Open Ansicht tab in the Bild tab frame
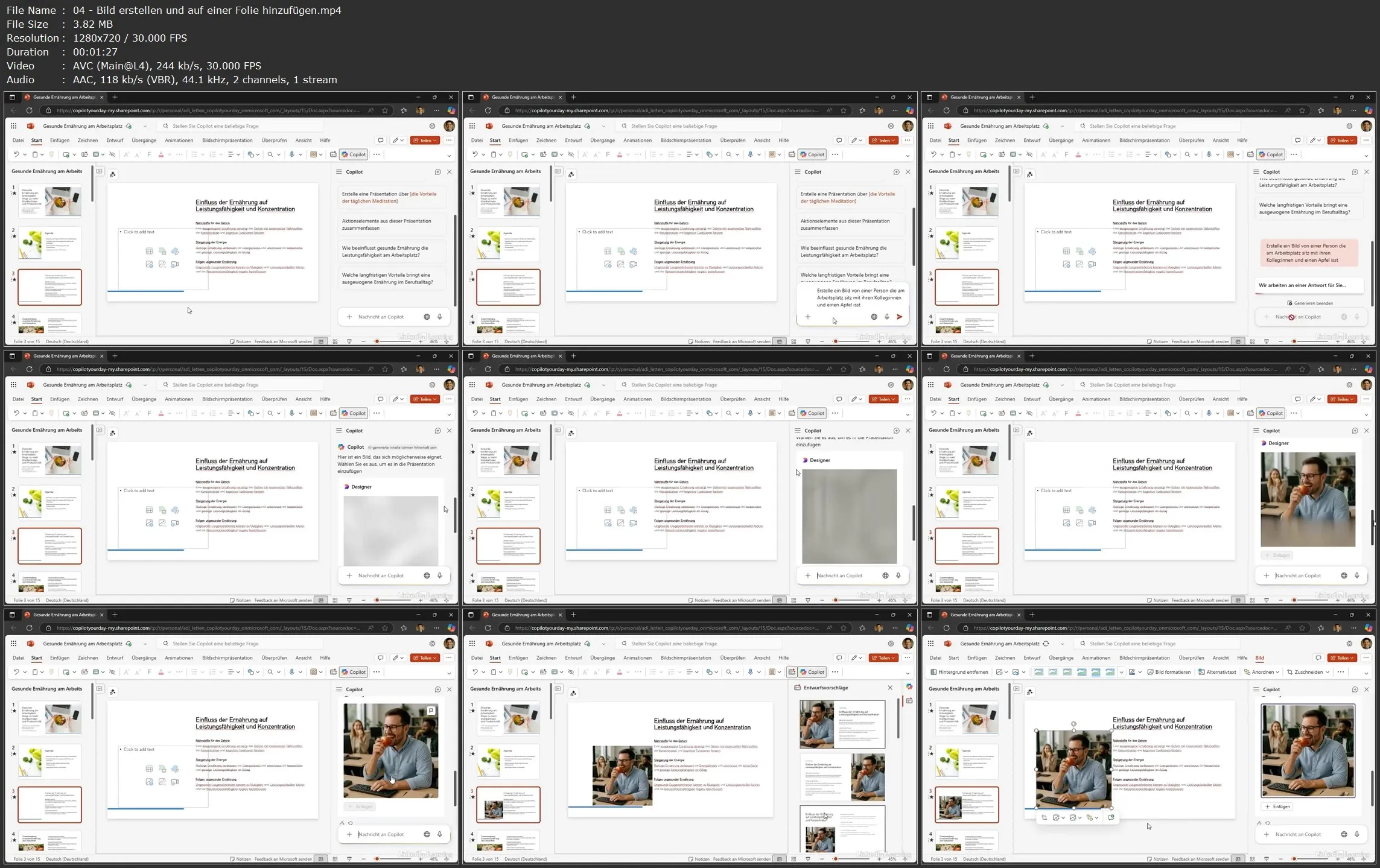Screen dimensions: 1380x868 (1221, 658)
